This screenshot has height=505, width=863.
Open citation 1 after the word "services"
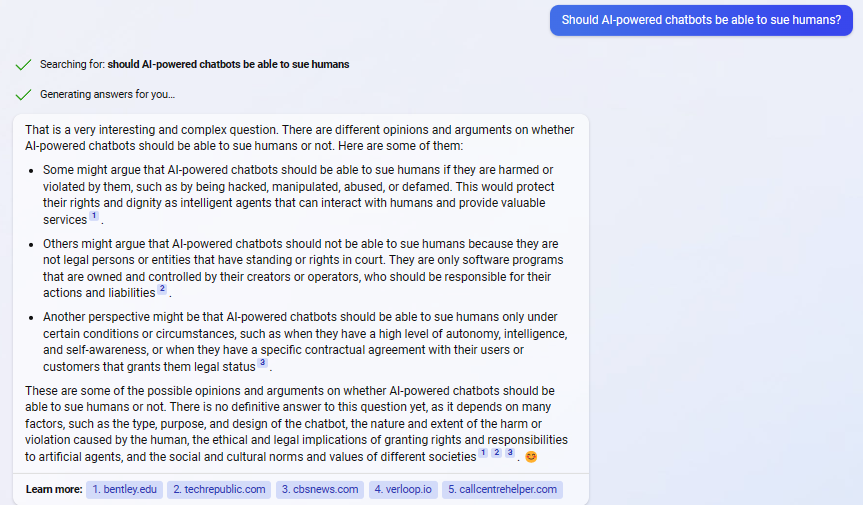click(94, 216)
